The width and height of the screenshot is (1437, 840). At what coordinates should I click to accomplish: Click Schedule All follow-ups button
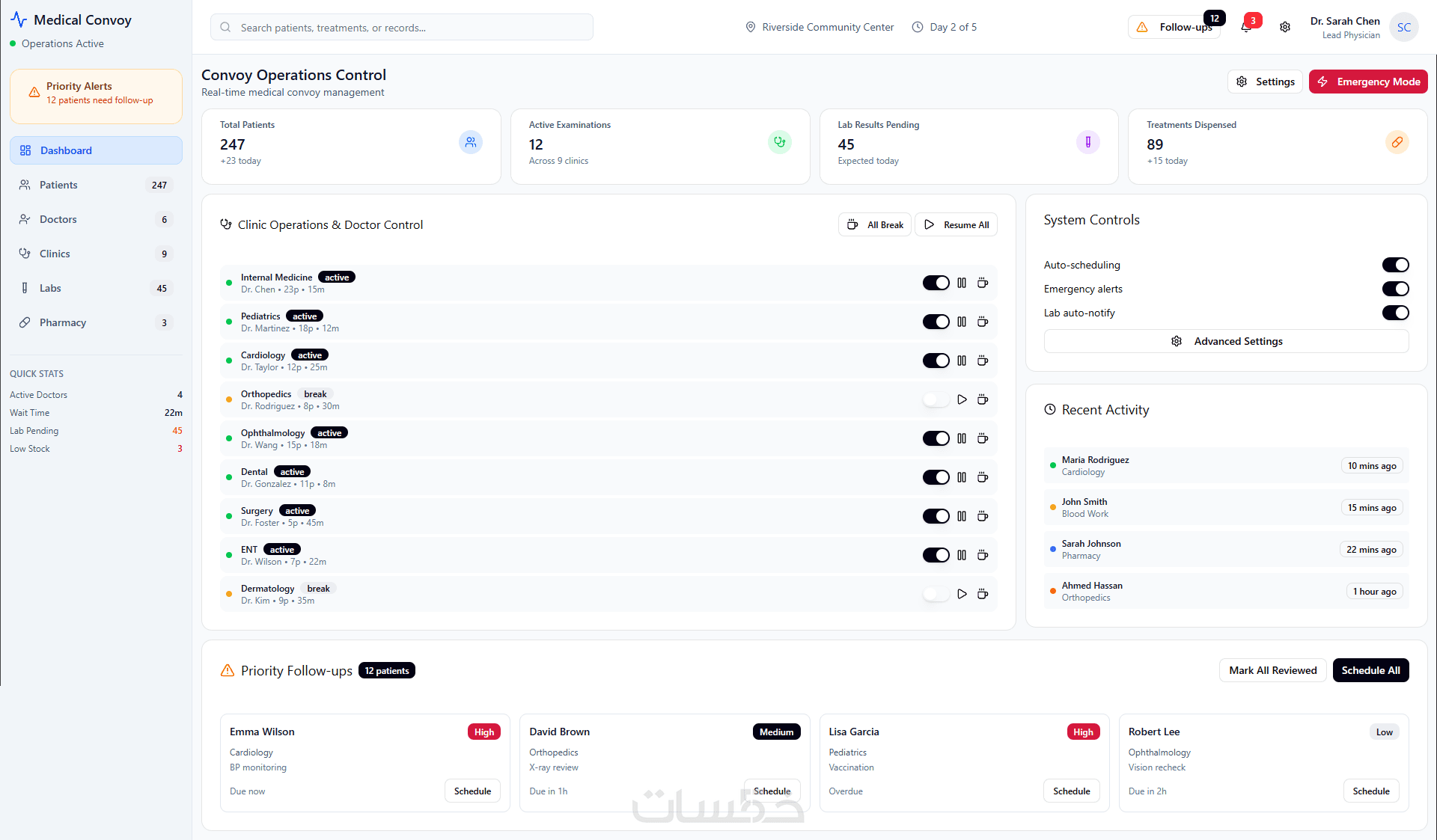point(1370,671)
